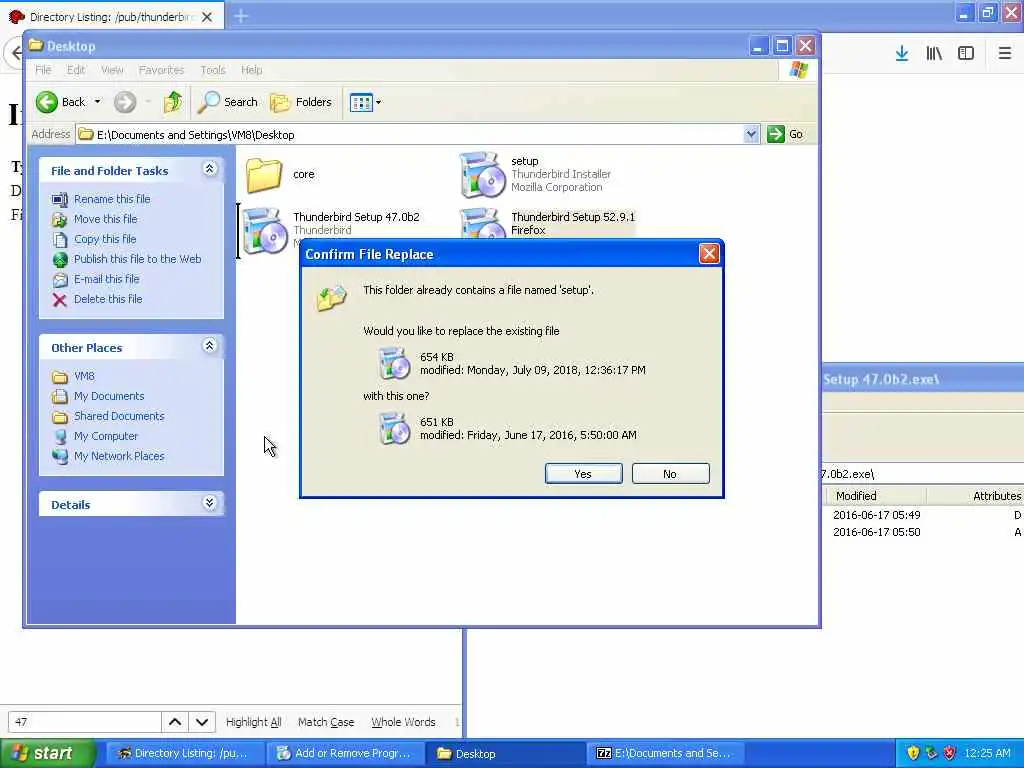This screenshot has width=1024, height=768.
Task: Click the Forward arrow icon
Action: tap(125, 102)
